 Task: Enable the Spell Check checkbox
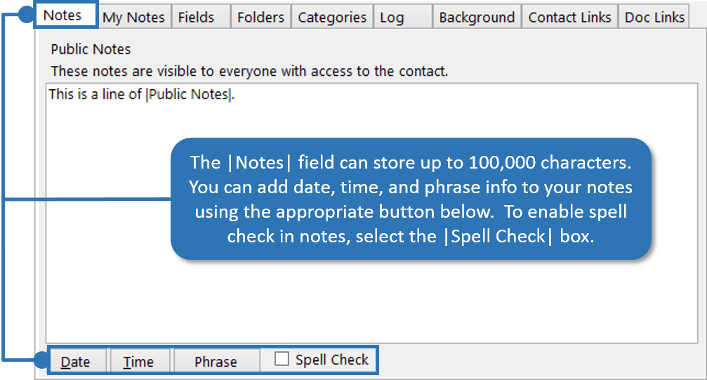point(282,359)
